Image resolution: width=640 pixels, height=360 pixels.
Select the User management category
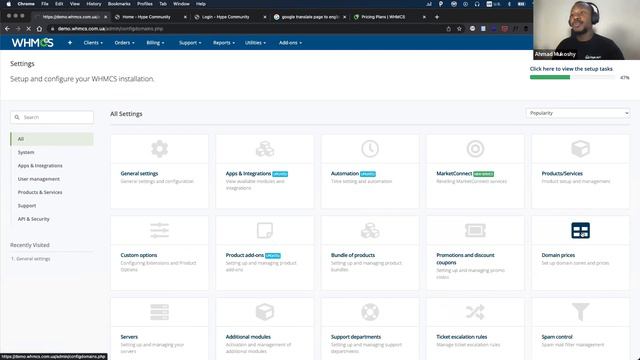click(38, 179)
